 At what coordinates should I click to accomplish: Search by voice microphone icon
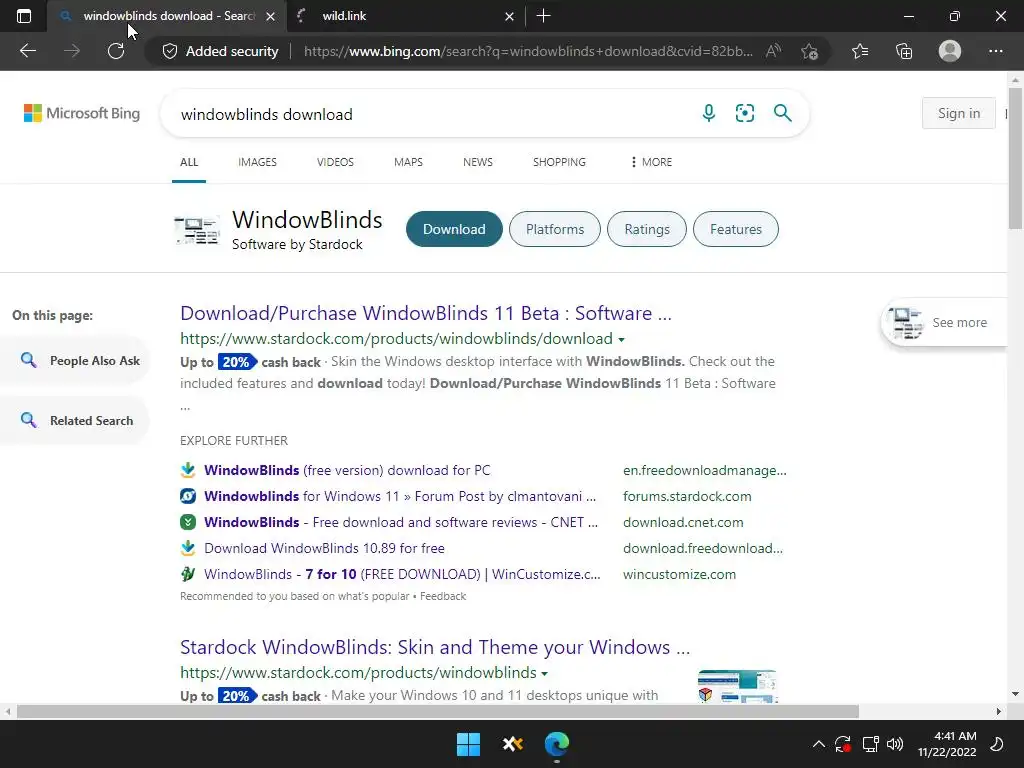pos(709,113)
